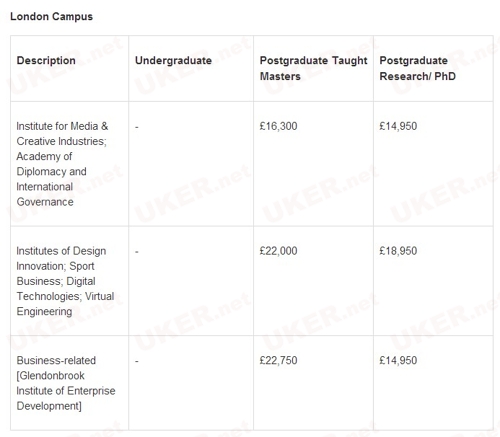Viewport: 500px width, 437px height.
Task: Click the undergraduate dash in Design Innovation row
Action: tap(137, 252)
